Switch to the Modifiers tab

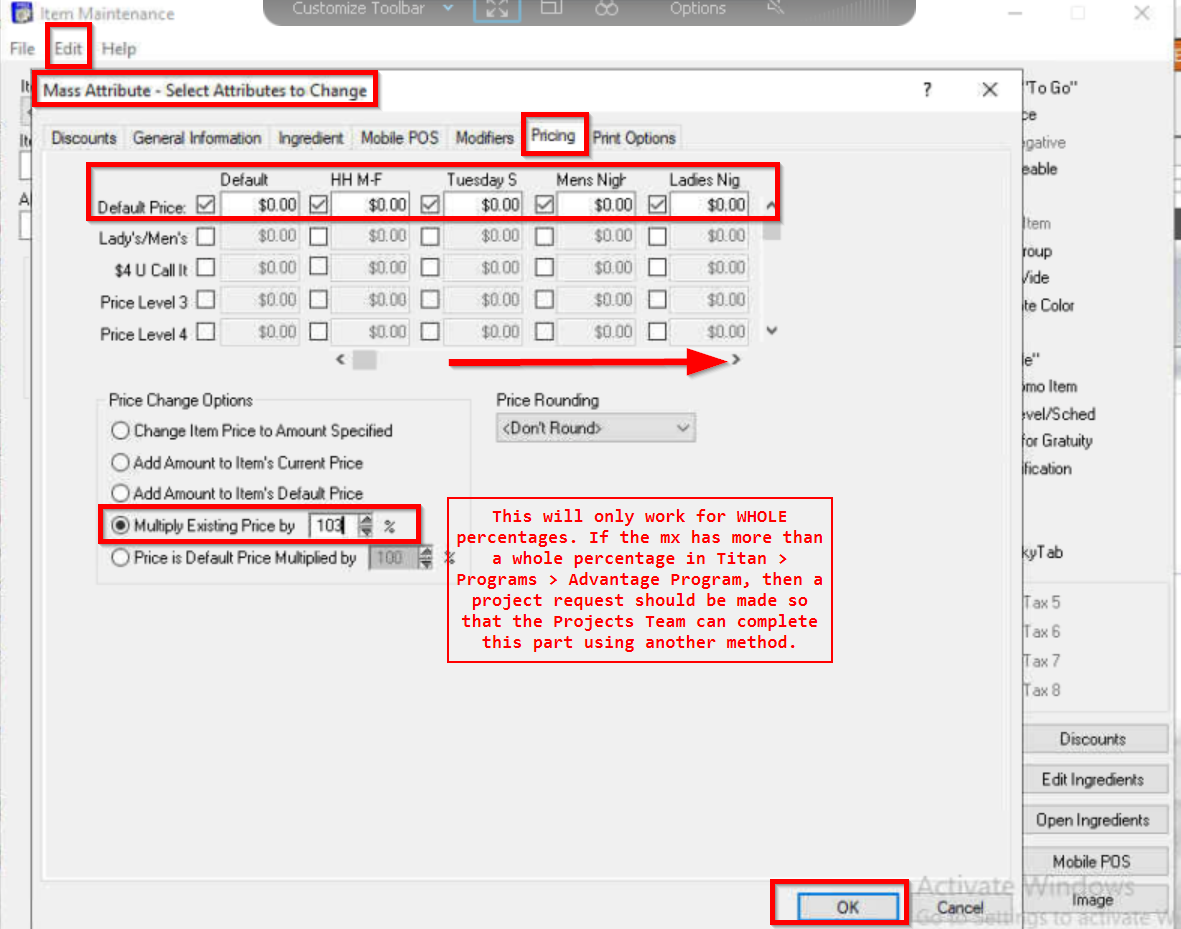click(x=484, y=138)
